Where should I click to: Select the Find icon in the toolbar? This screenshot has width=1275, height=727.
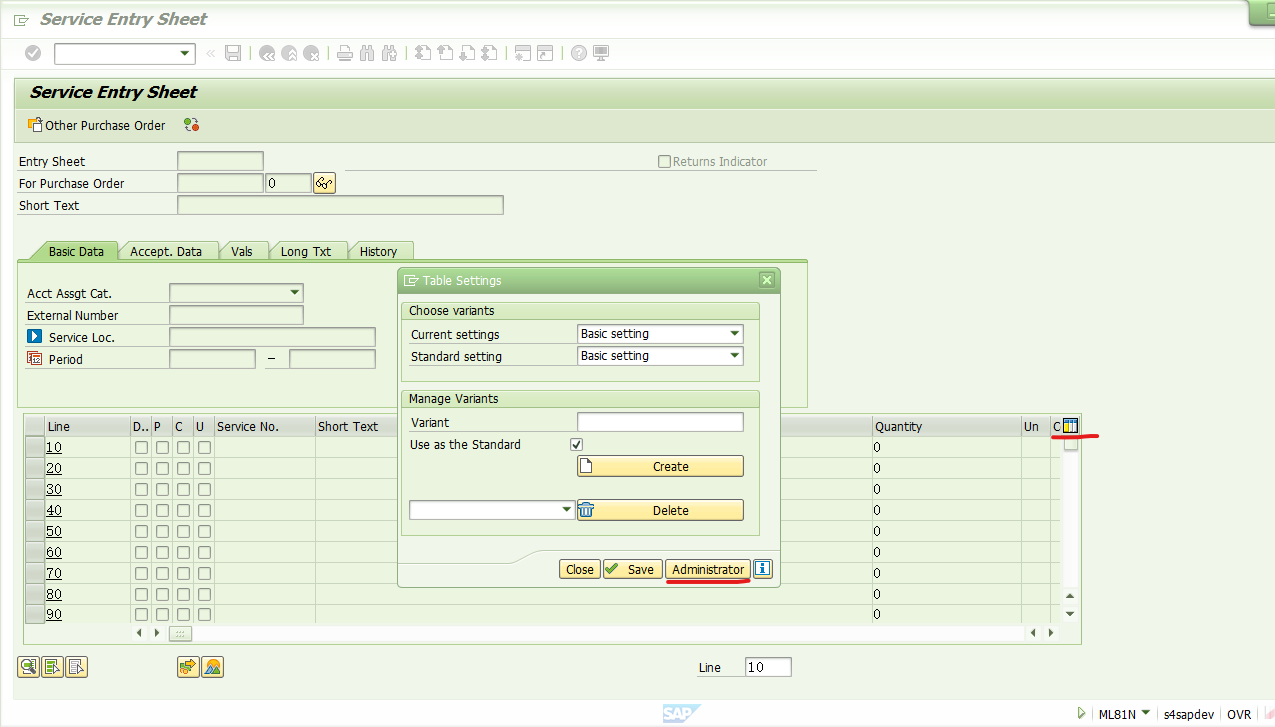(x=368, y=52)
